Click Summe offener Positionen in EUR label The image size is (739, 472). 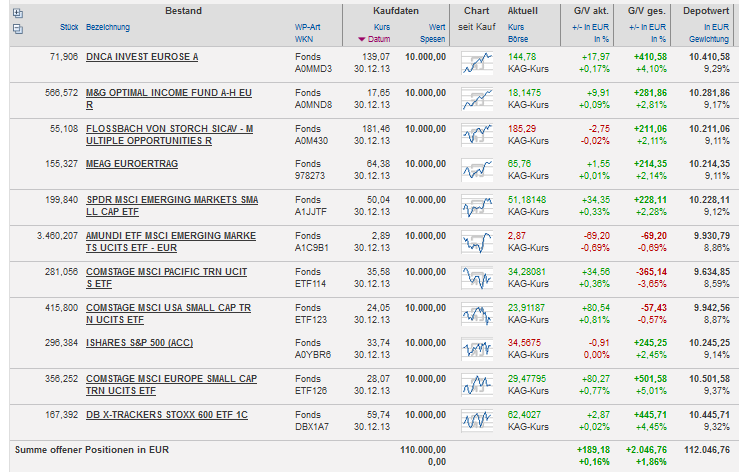pyautogui.click(x=91, y=450)
